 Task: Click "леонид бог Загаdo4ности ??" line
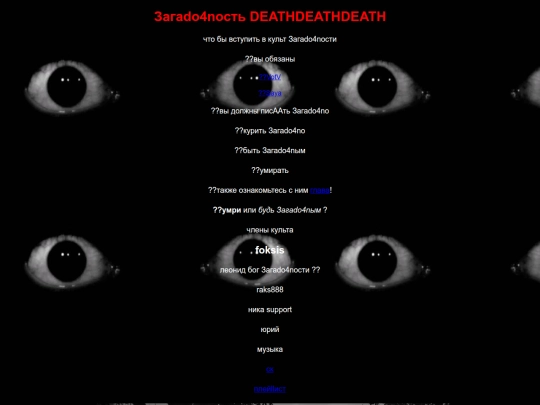coord(270,270)
